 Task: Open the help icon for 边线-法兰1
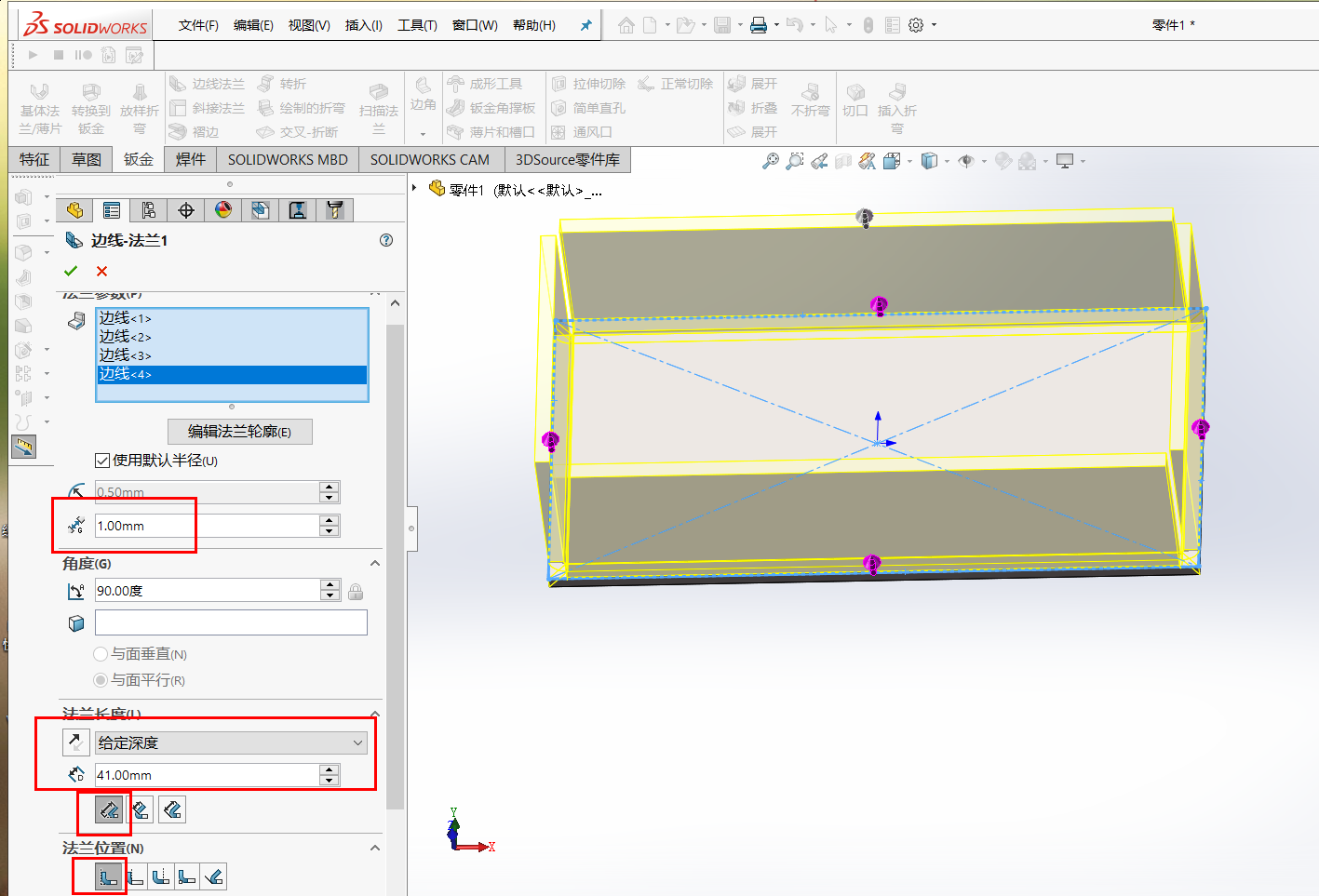point(386,240)
